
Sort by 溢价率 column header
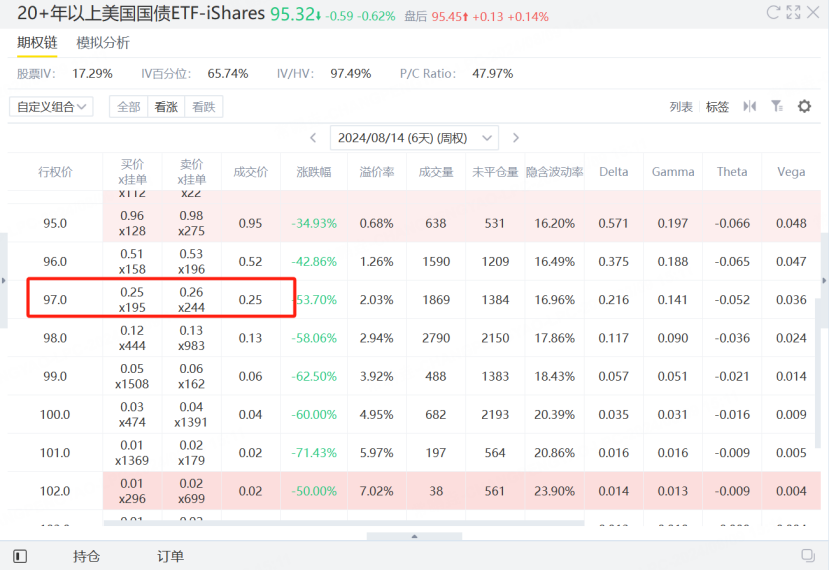point(377,172)
